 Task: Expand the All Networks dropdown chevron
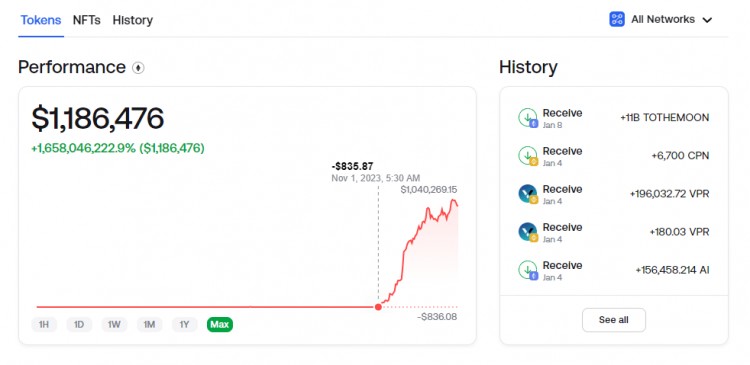point(707,20)
